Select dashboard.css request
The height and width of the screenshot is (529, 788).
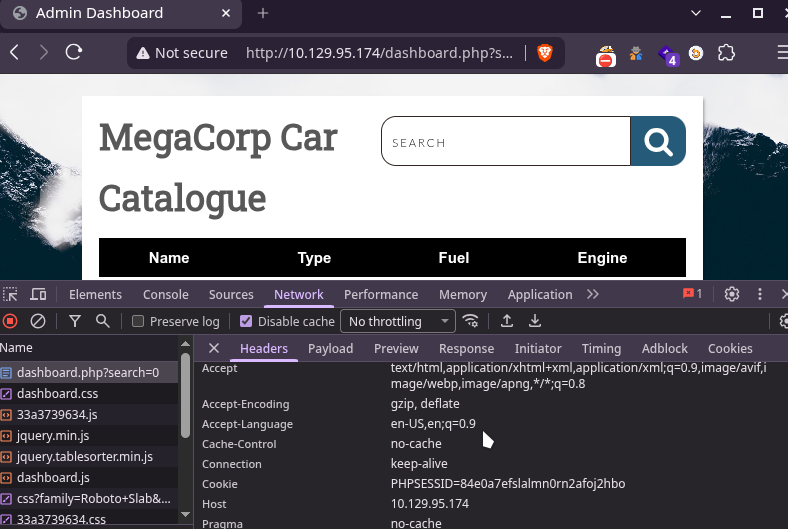point(89,393)
